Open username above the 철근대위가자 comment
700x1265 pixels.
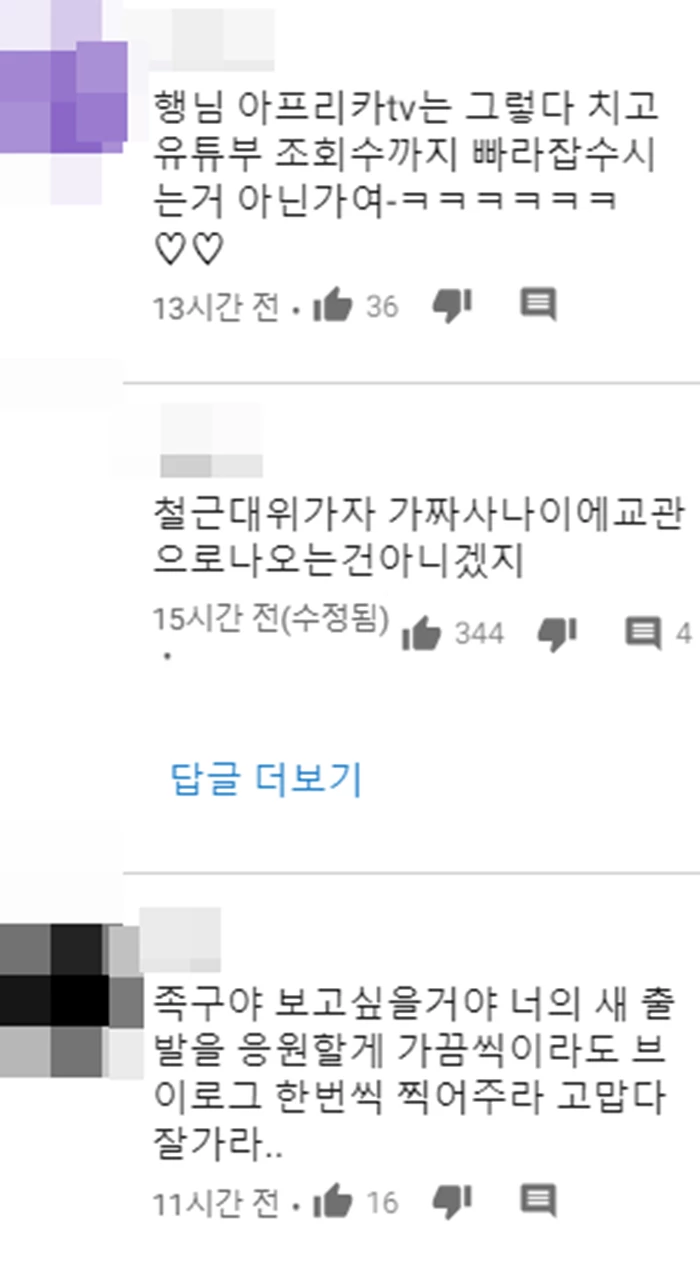pos(211,442)
